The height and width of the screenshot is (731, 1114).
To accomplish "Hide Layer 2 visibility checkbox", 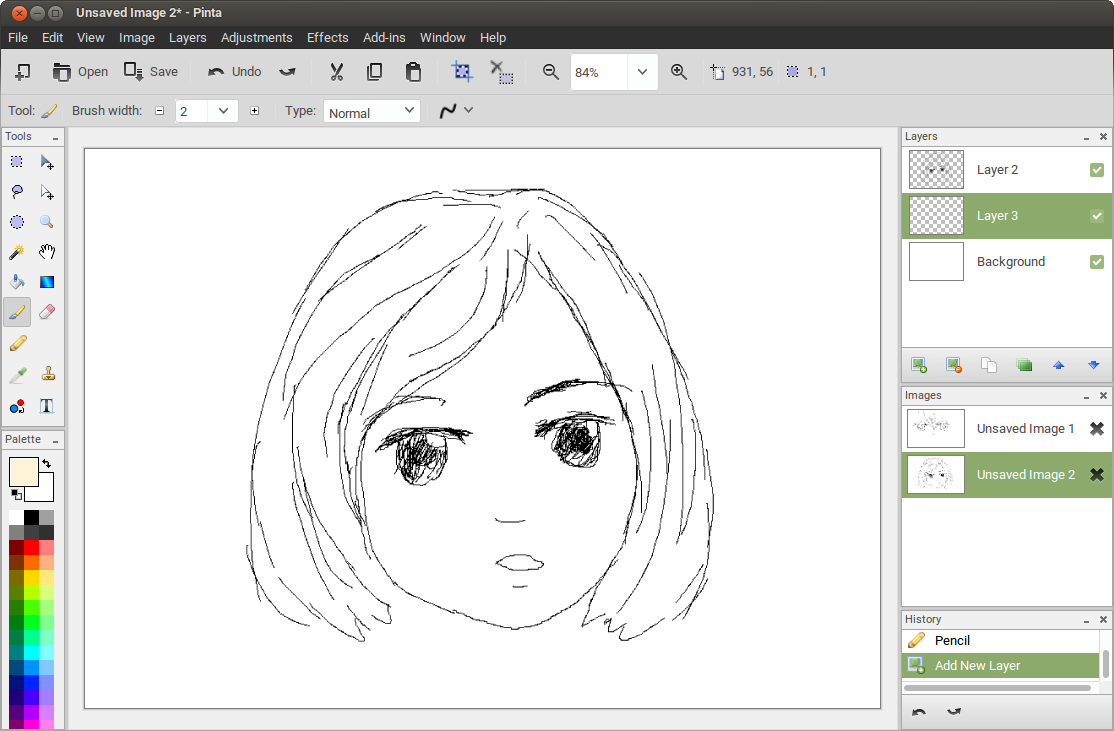I will pyautogui.click(x=1097, y=170).
